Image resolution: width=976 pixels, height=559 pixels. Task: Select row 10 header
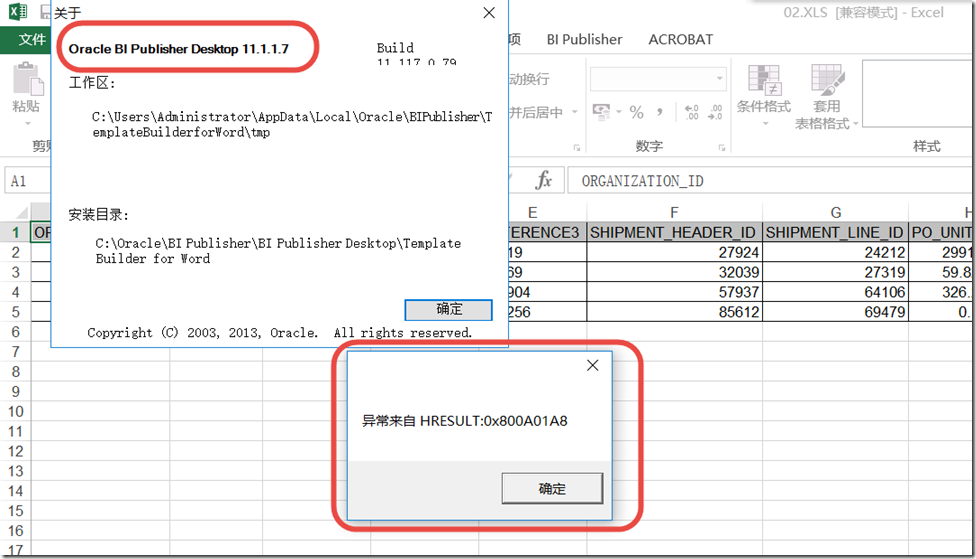pos(16,411)
